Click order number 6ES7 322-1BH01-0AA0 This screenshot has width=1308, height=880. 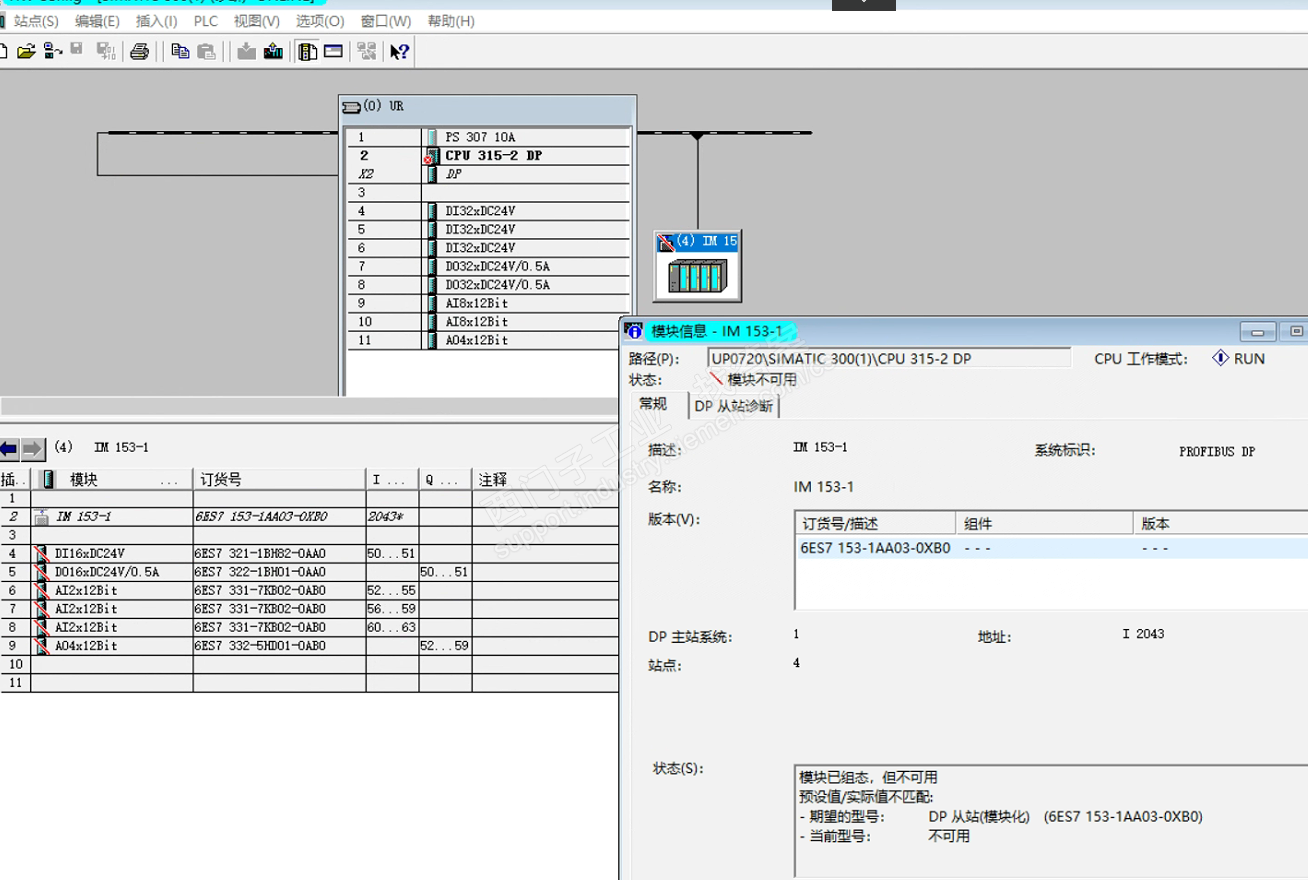tap(261, 572)
